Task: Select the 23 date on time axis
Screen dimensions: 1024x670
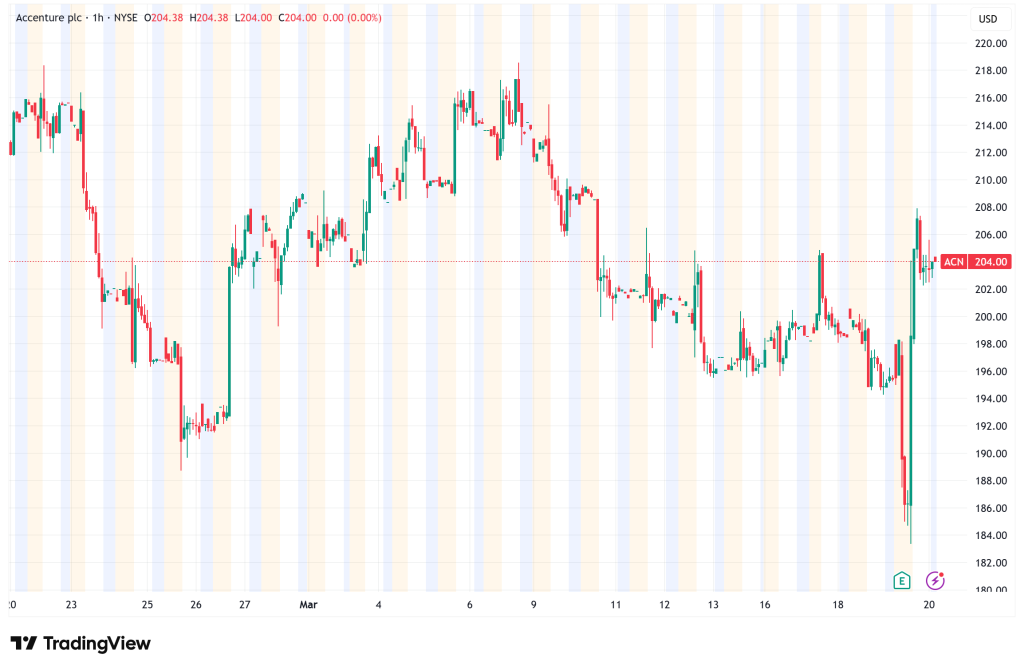Action: pos(71,605)
